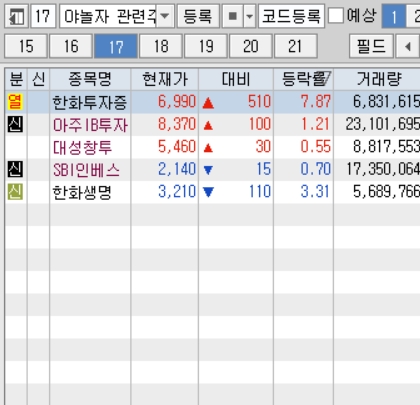Click the 코드등록 button
The height and width of the screenshot is (405, 420).
coord(291,16)
